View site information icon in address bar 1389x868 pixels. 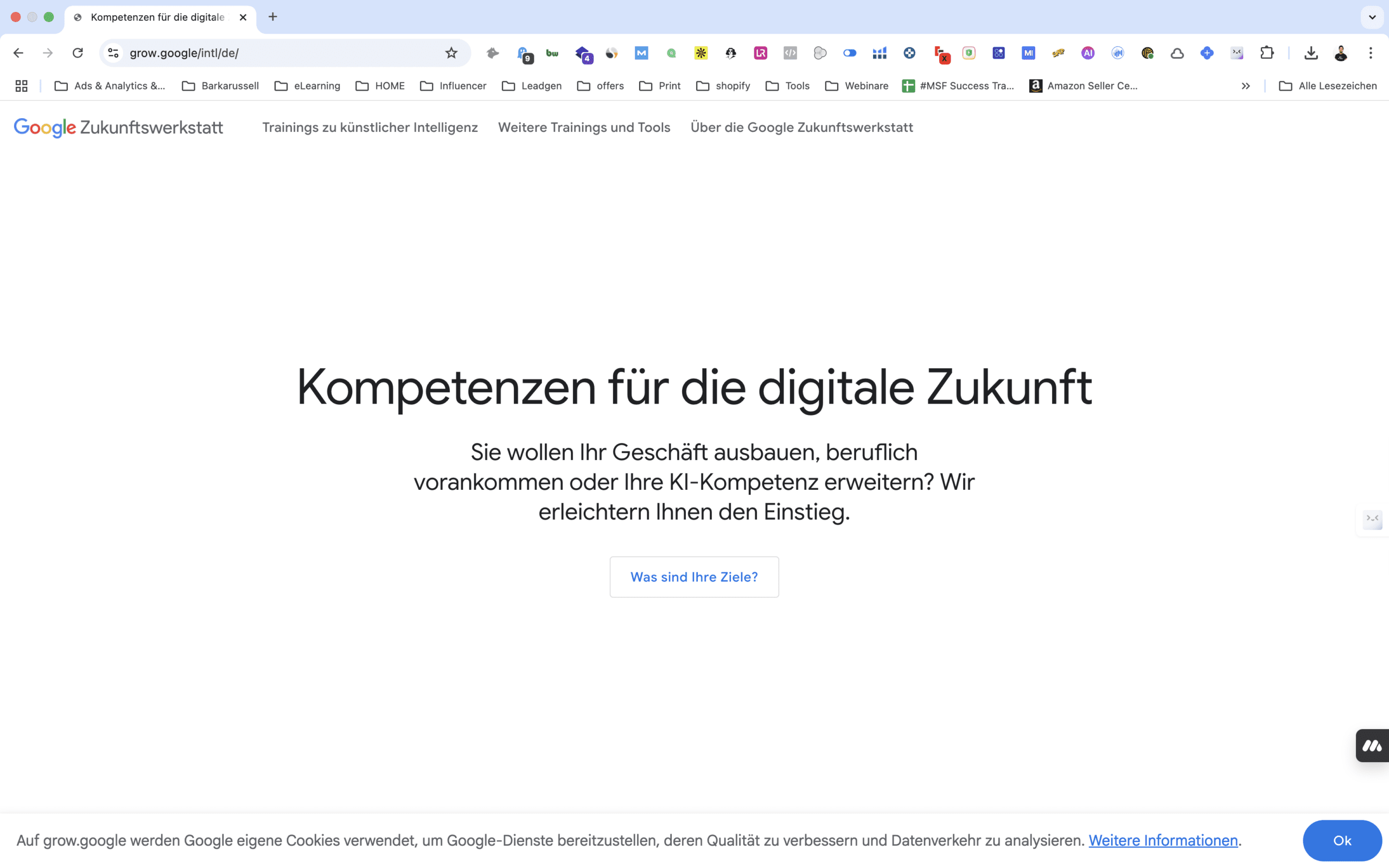tap(113, 53)
